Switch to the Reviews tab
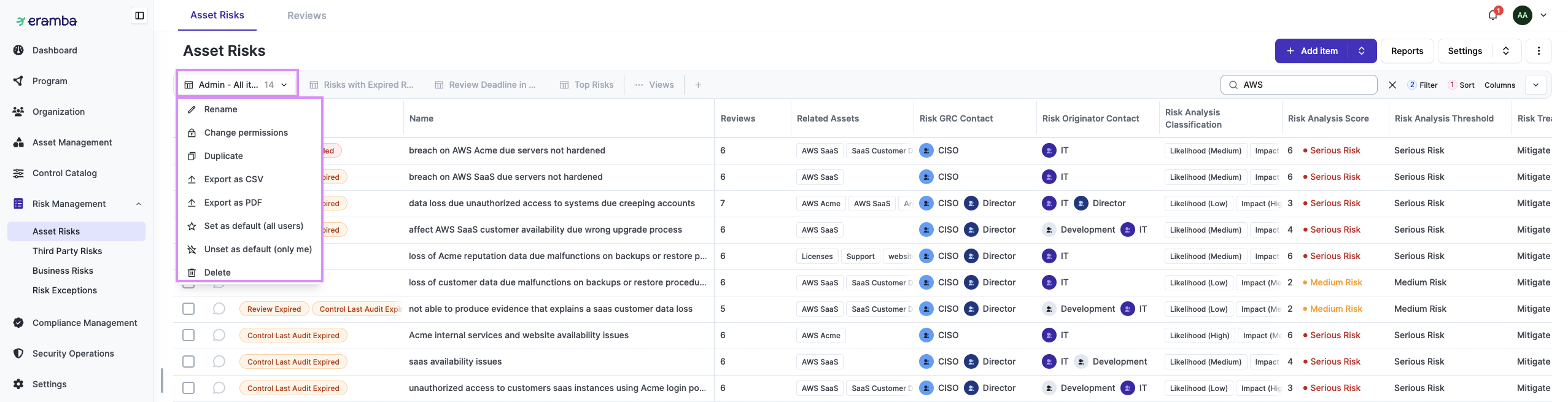Image resolution: width=1568 pixels, height=402 pixels. click(306, 15)
